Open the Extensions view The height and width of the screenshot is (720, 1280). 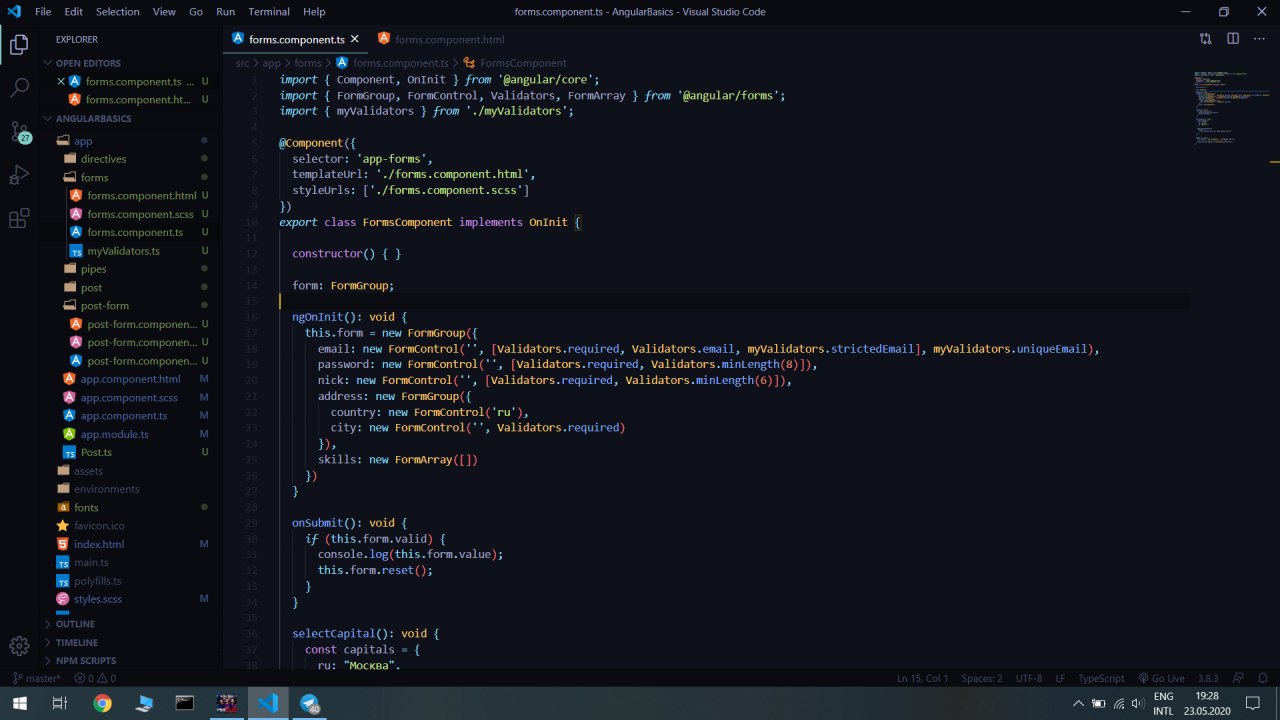pyautogui.click(x=19, y=219)
